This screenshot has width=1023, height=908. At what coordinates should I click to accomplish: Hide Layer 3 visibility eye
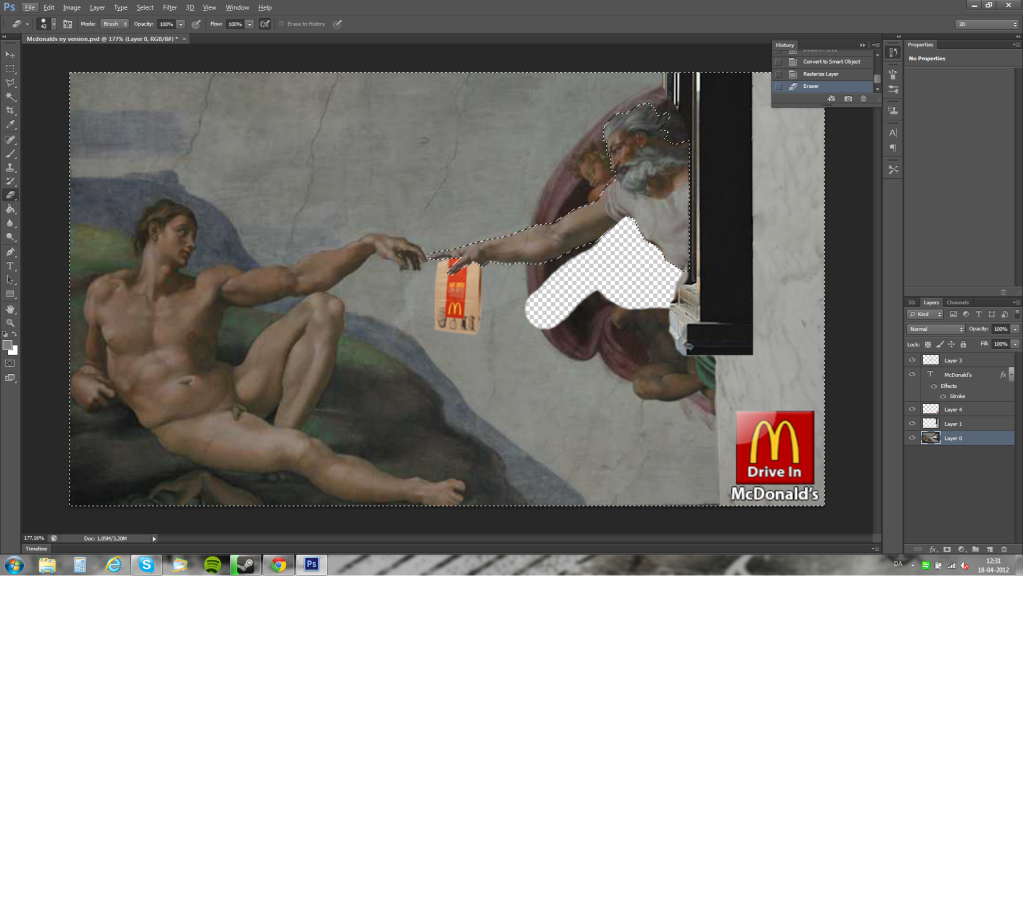click(x=912, y=360)
